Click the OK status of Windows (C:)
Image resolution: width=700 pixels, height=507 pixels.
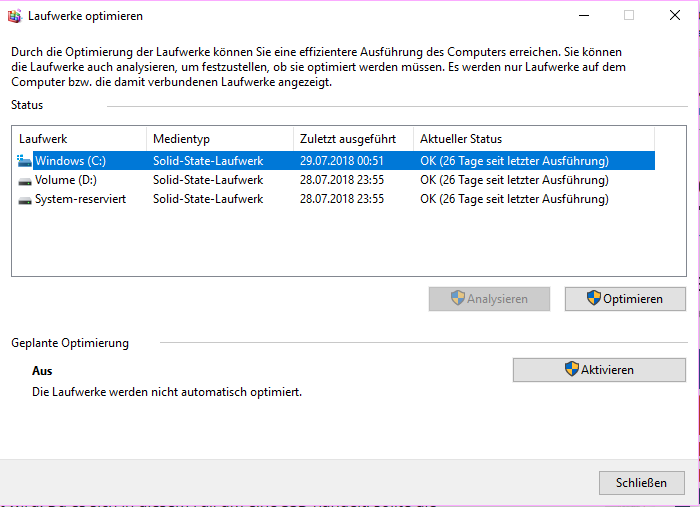[x=514, y=161]
